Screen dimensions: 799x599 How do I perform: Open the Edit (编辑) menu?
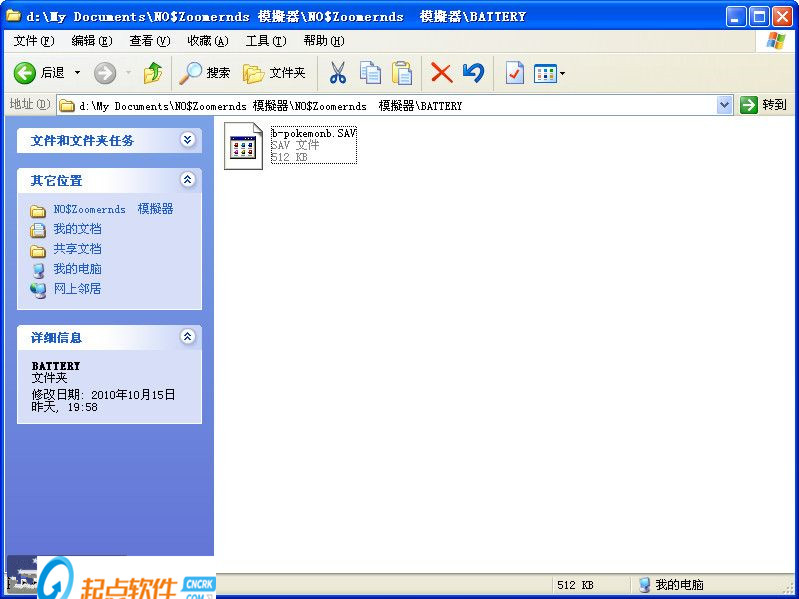point(92,41)
